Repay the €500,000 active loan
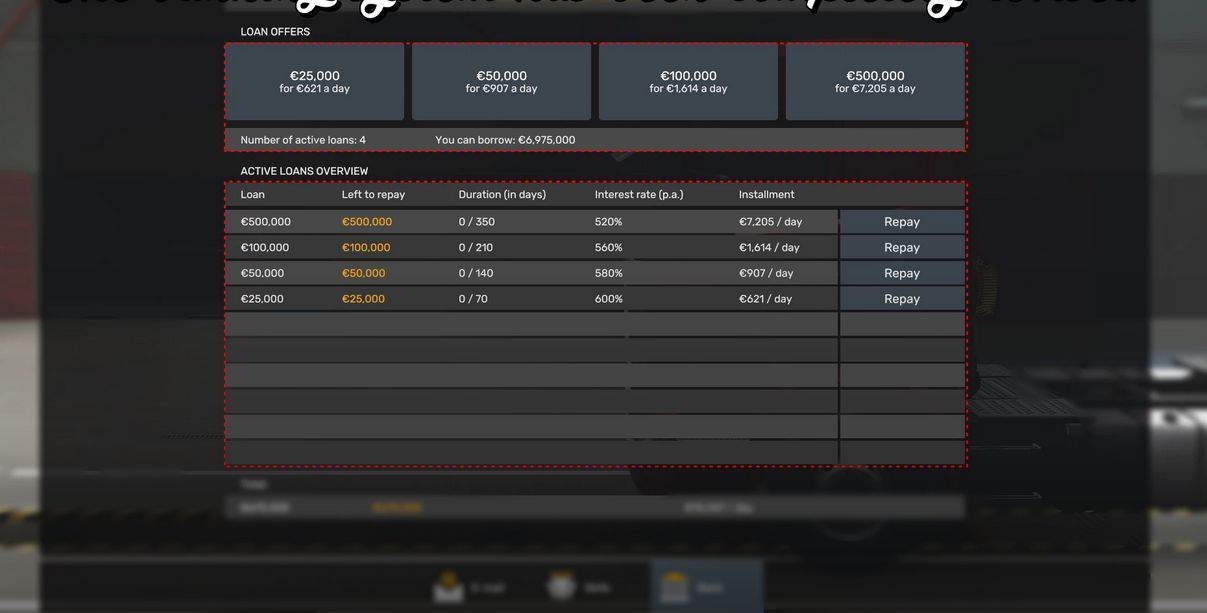 (901, 222)
